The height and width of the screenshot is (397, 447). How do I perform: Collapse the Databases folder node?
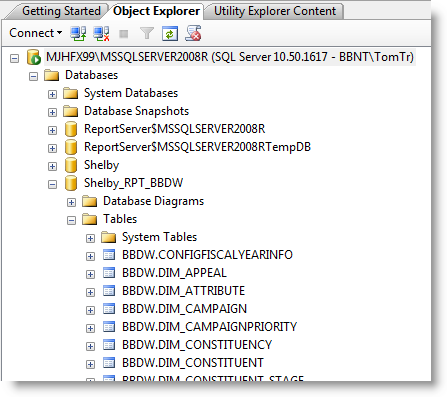click(x=33, y=76)
